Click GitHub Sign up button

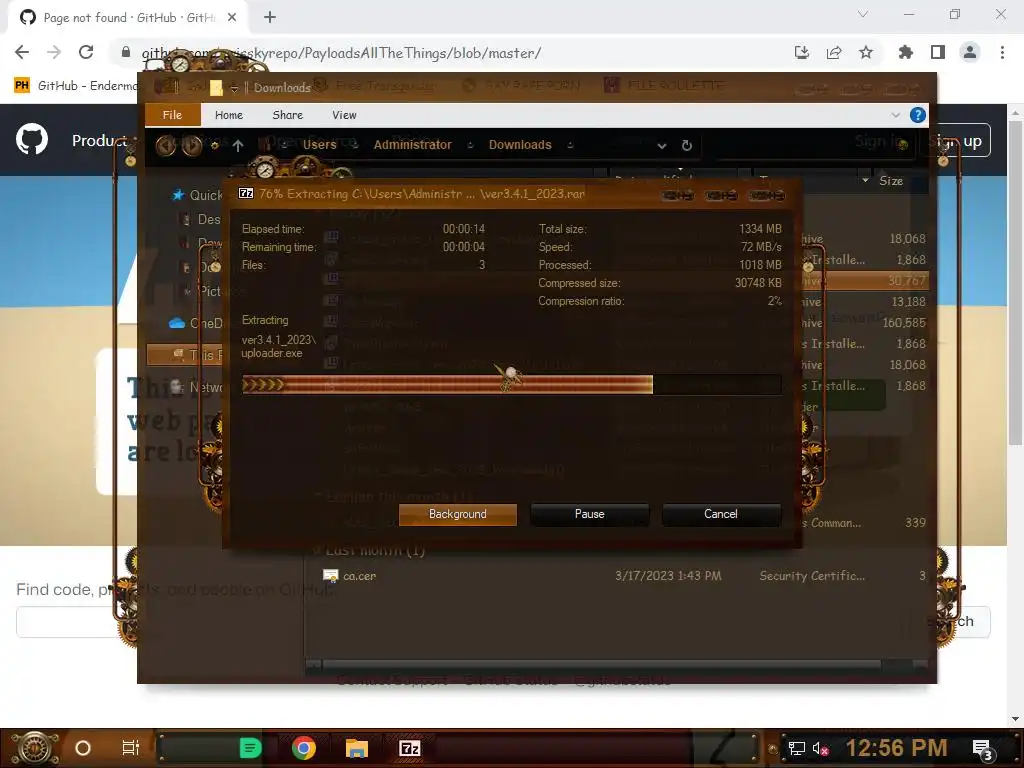(x=959, y=141)
